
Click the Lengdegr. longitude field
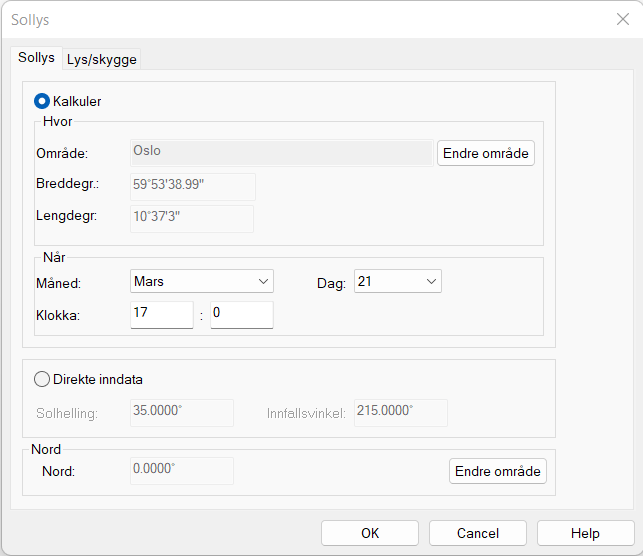(191, 219)
